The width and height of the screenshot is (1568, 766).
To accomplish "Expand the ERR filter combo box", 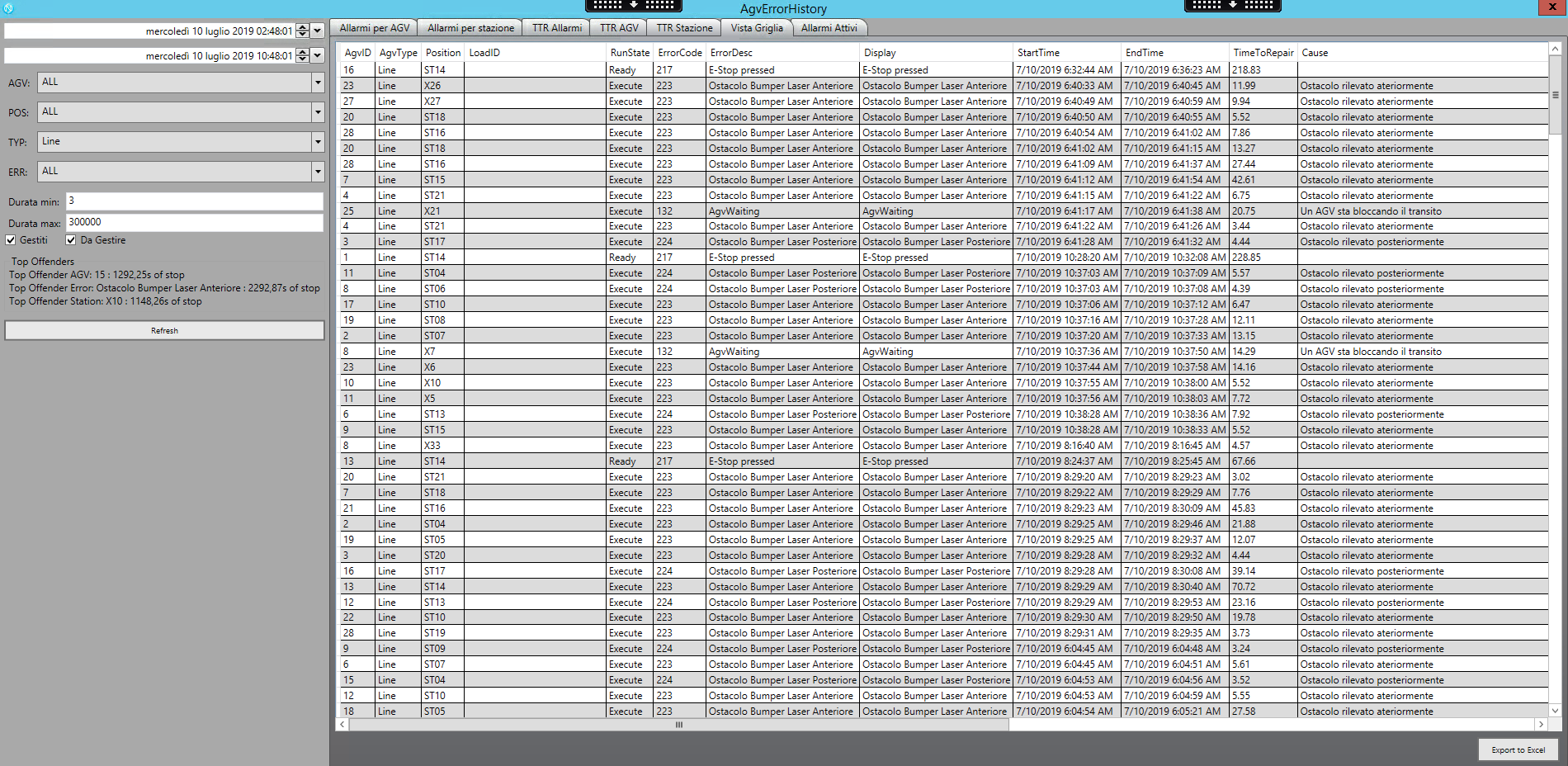I will coord(318,172).
